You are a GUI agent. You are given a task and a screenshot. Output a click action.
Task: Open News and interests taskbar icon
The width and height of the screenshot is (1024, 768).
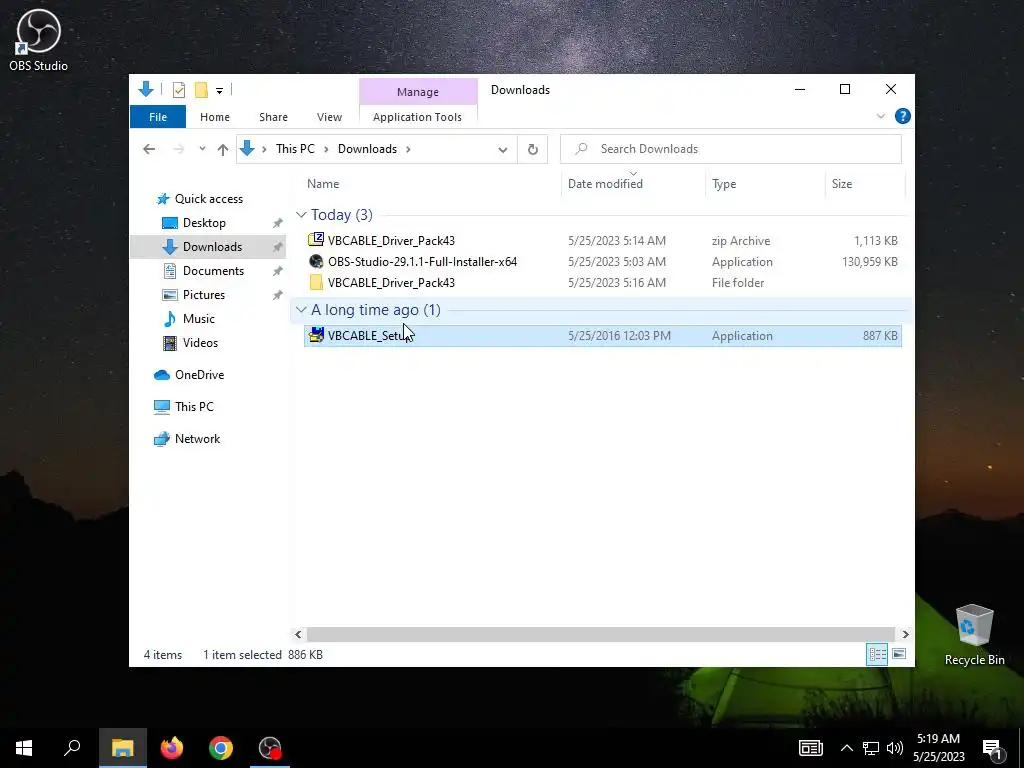pos(810,748)
